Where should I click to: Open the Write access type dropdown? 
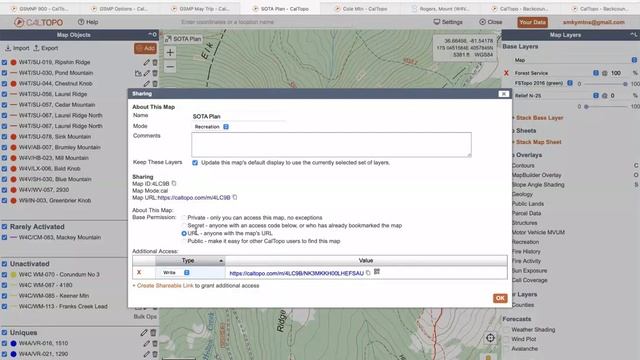pyautogui.click(x=176, y=272)
